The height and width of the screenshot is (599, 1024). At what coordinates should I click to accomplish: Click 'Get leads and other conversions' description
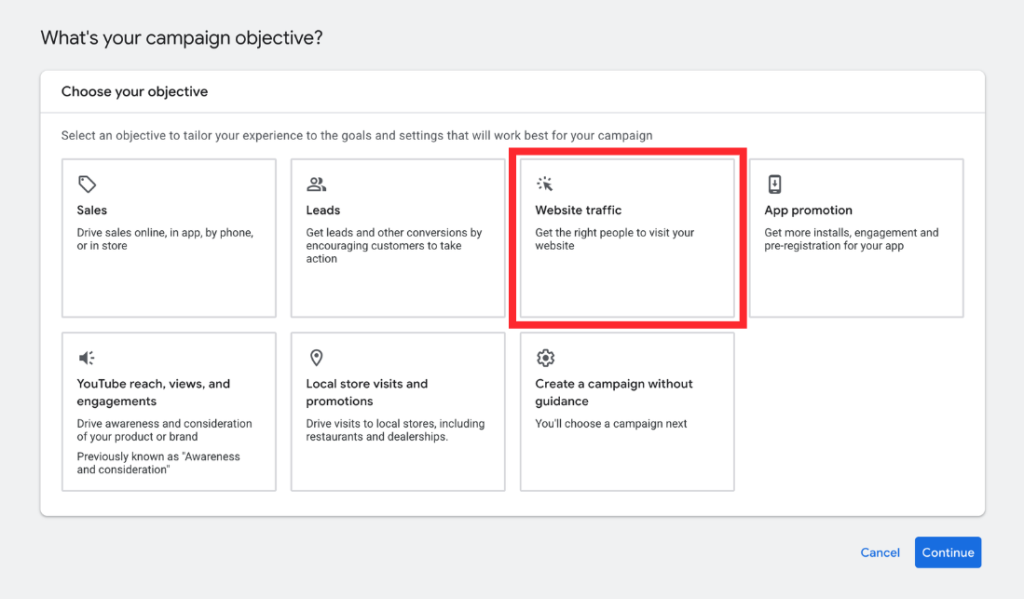click(x=394, y=246)
